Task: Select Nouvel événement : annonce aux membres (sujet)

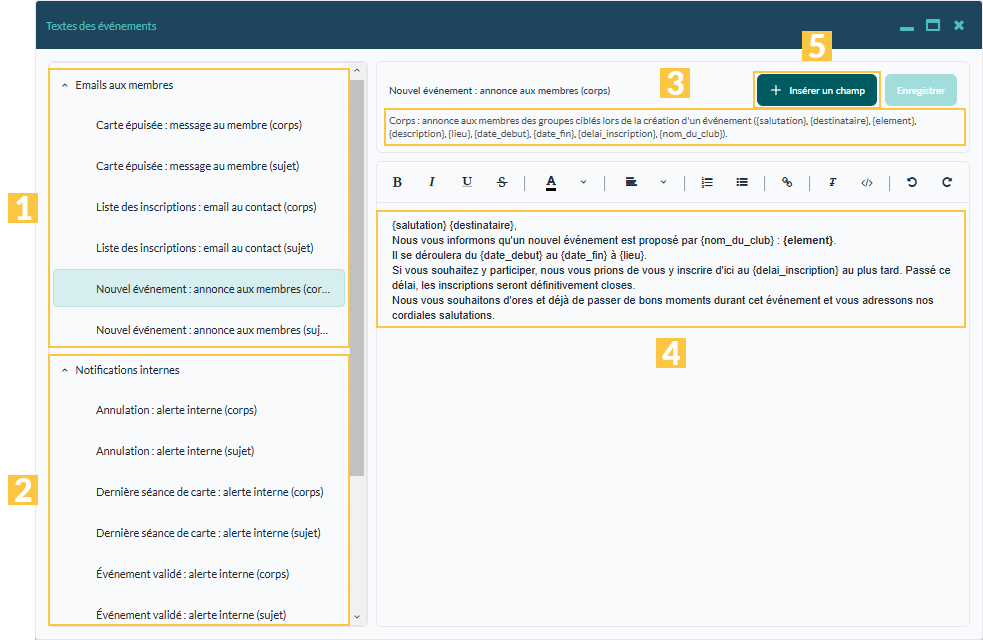Action: click(199, 330)
